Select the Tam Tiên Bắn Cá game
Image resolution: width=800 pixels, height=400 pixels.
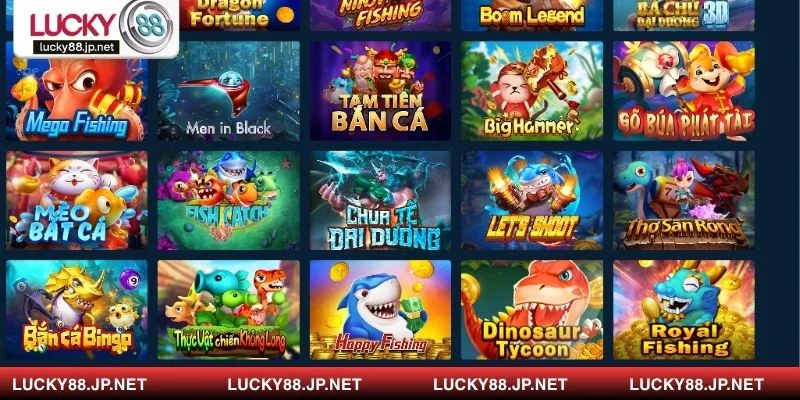(x=380, y=91)
